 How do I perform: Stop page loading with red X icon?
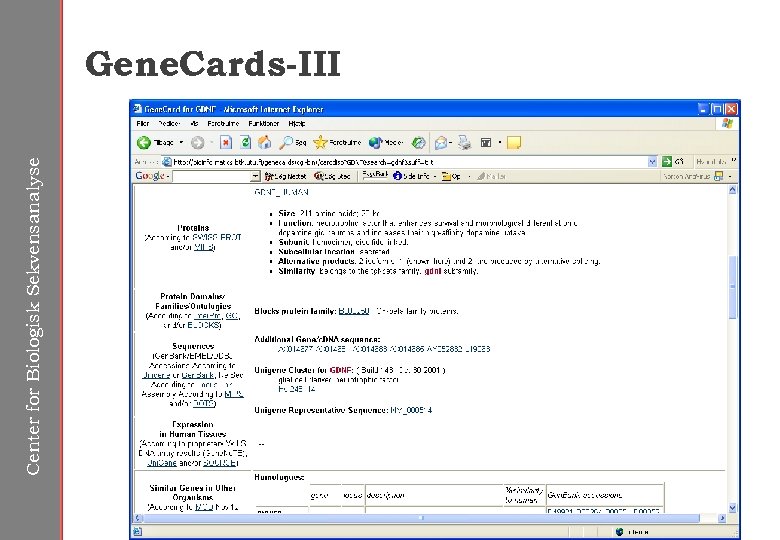226,143
